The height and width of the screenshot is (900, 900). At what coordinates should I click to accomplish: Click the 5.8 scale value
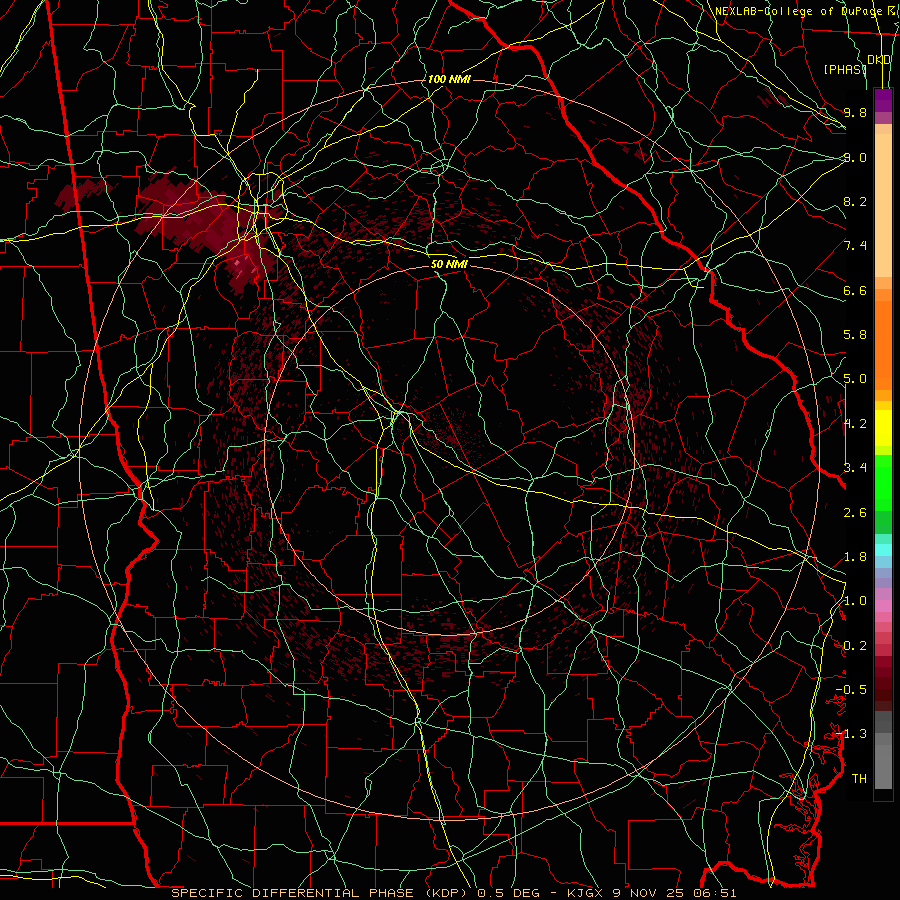coord(855,335)
